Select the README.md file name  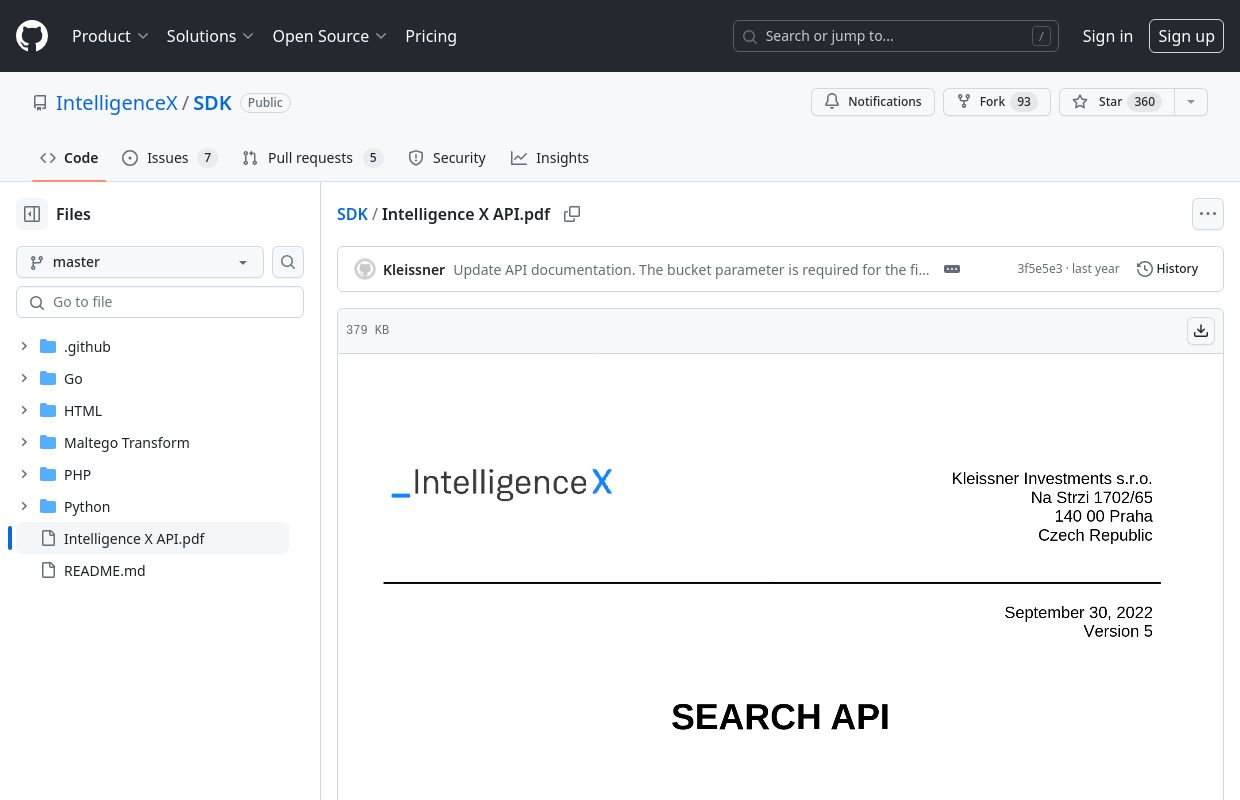point(105,571)
